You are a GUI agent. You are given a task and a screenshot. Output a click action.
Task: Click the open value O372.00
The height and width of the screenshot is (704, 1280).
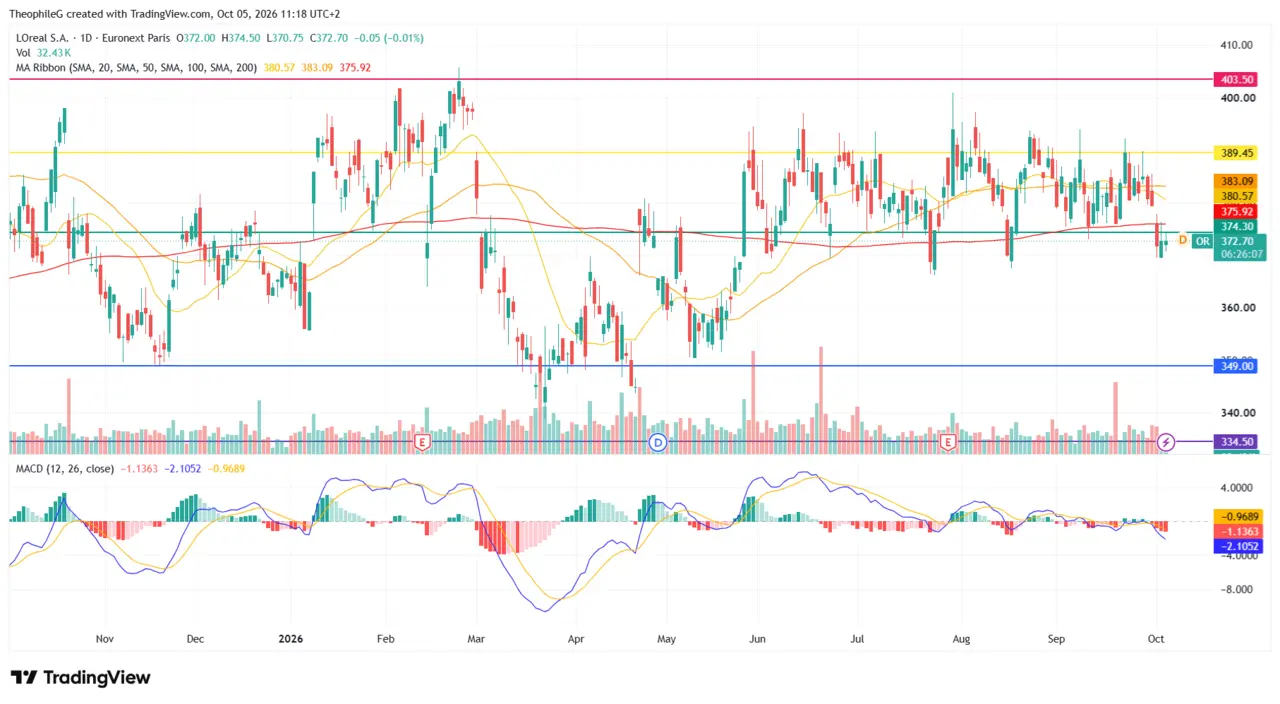[x=196, y=38]
